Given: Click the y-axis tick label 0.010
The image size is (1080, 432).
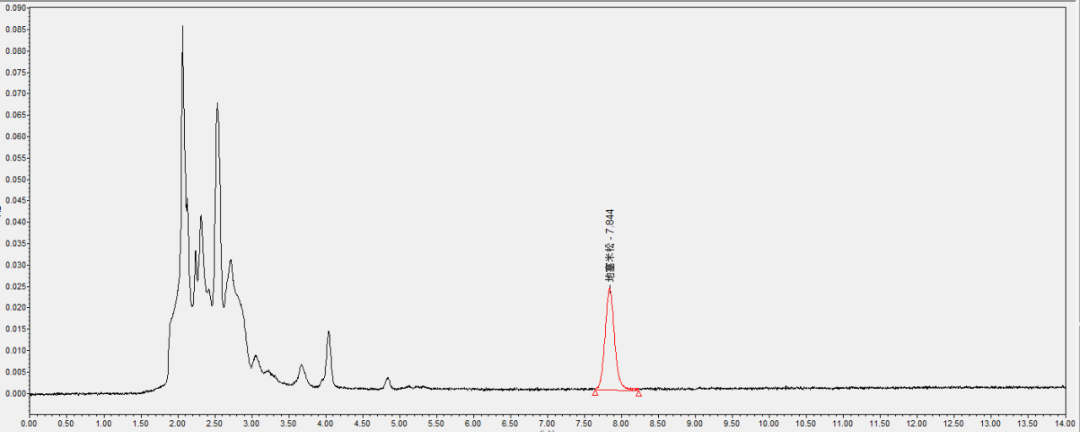Looking at the screenshot, I should 15,351.
